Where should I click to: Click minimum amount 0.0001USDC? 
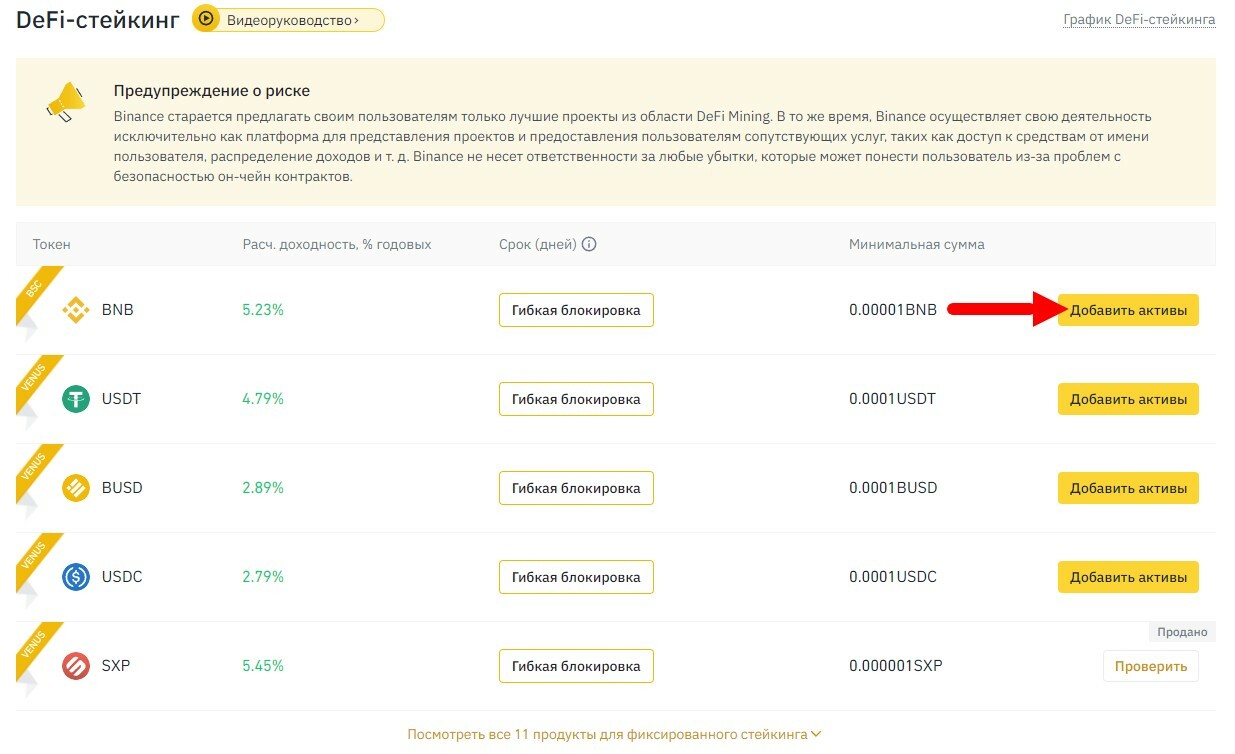coord(895,577)
